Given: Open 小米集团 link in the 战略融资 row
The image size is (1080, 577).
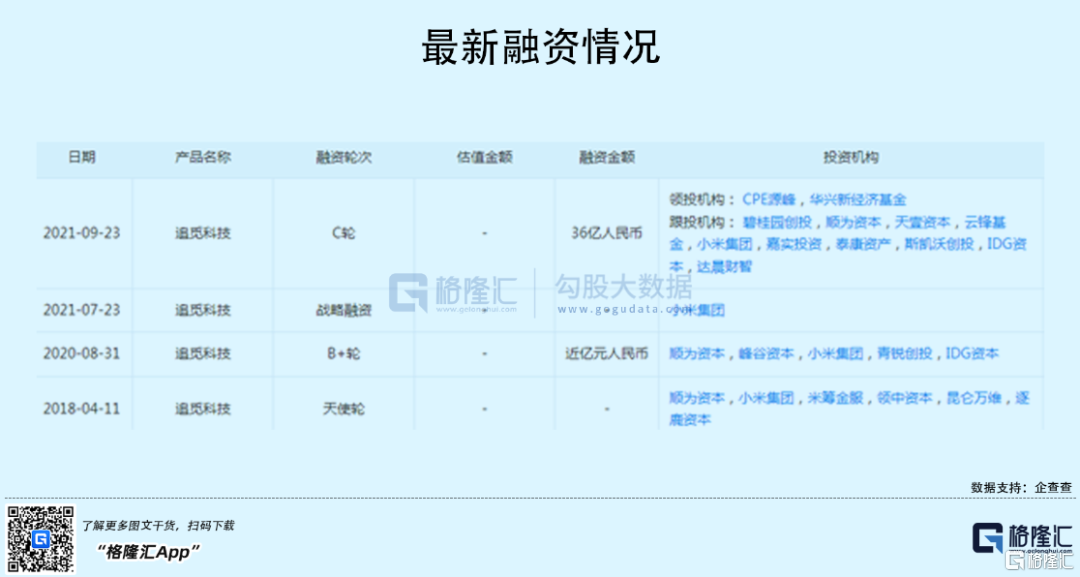Looking at the screenshot, I should (x=697, y=311).
